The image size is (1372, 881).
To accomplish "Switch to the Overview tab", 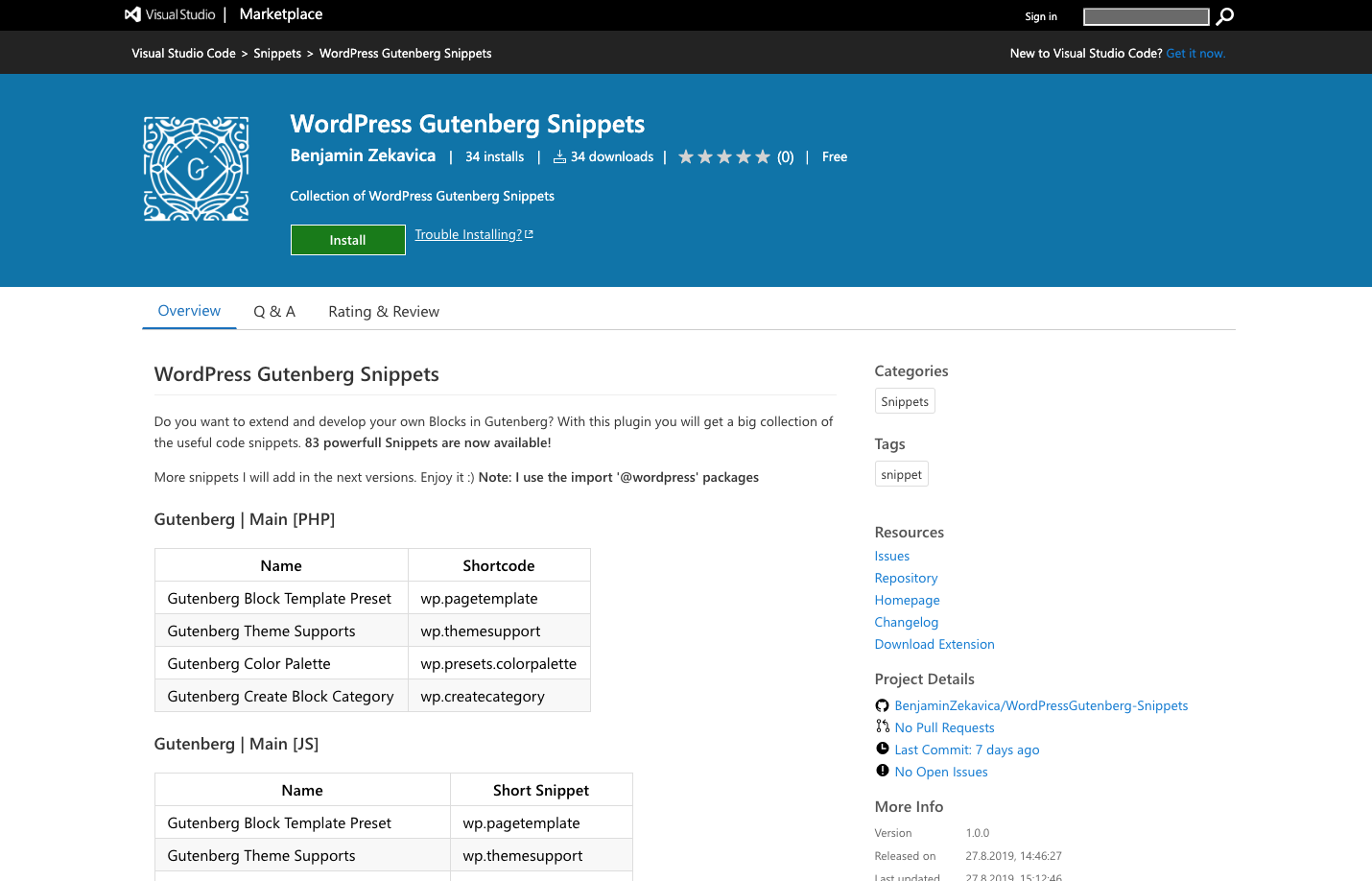I will tap(189, 311).
